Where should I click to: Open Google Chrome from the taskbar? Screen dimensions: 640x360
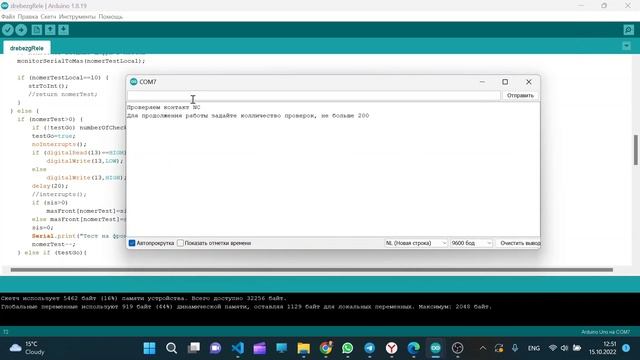(326, 348)
